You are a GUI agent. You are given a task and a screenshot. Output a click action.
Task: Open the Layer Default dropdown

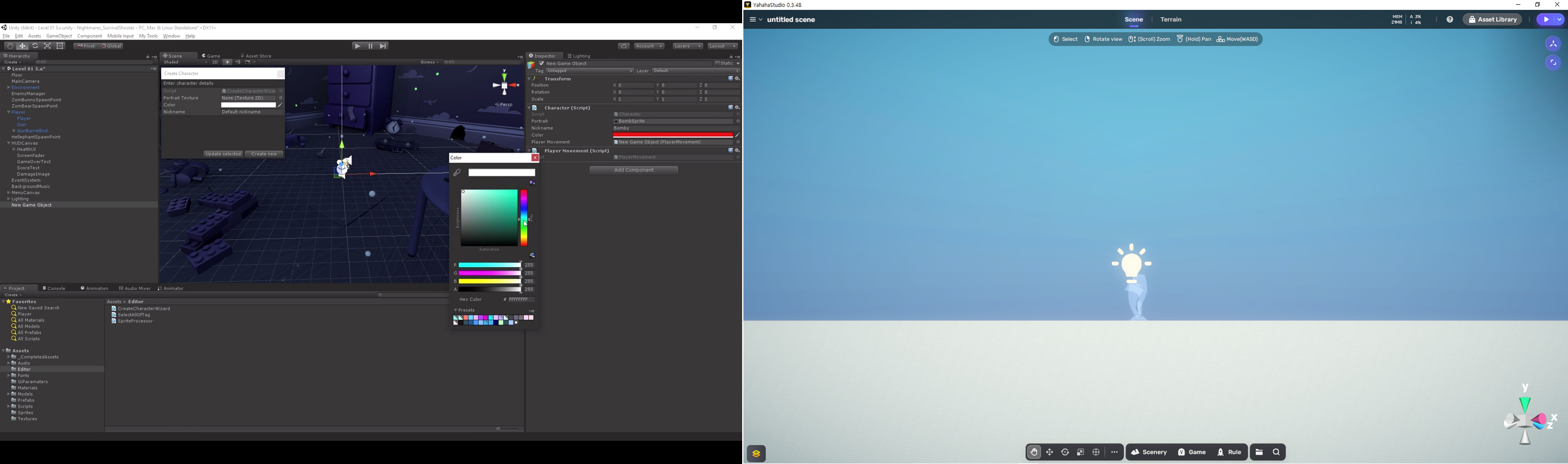[696, 71]
